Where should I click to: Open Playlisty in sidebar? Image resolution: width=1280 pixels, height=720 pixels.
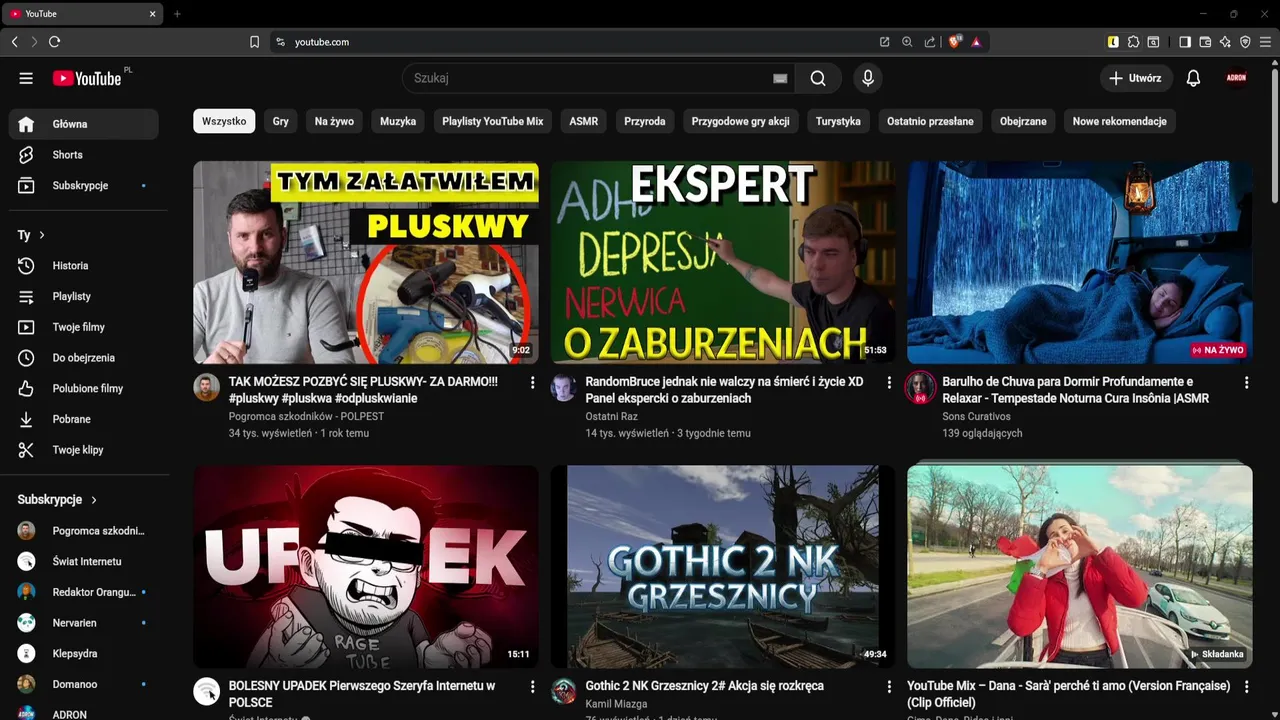pos(84,296)
